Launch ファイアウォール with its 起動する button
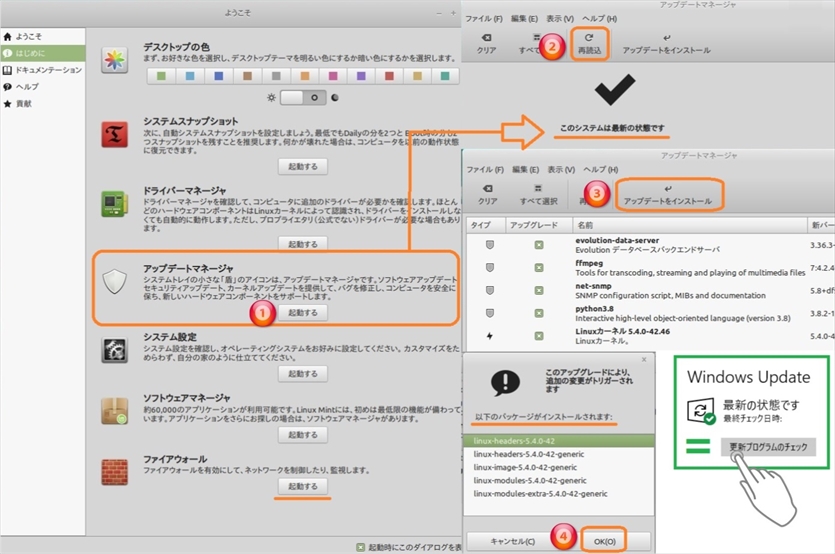This screenshot has height=554, width=835. [302, 486]
